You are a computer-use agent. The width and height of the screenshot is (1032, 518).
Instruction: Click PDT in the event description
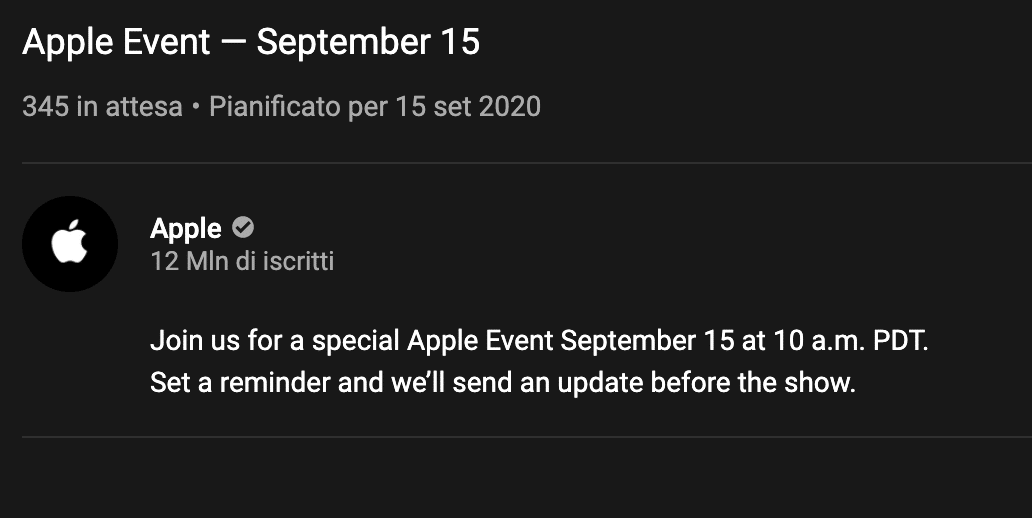coord(900,341)
